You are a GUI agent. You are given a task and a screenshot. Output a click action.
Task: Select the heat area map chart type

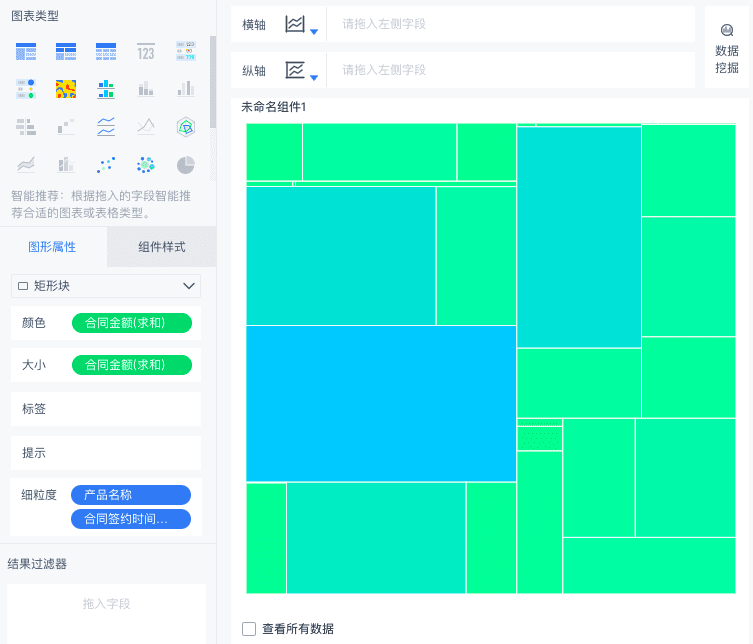click(66, 89)
